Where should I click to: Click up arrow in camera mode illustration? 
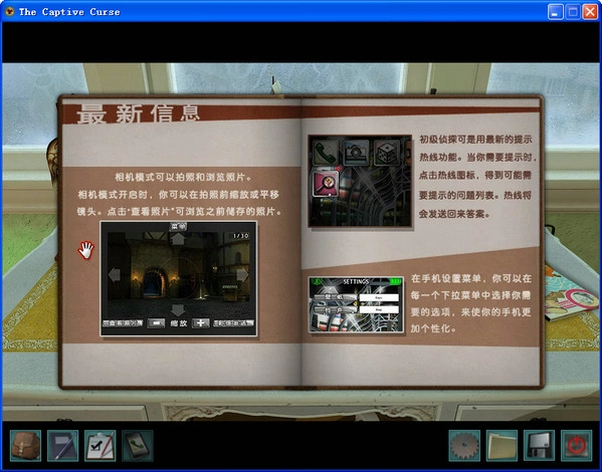177,238
